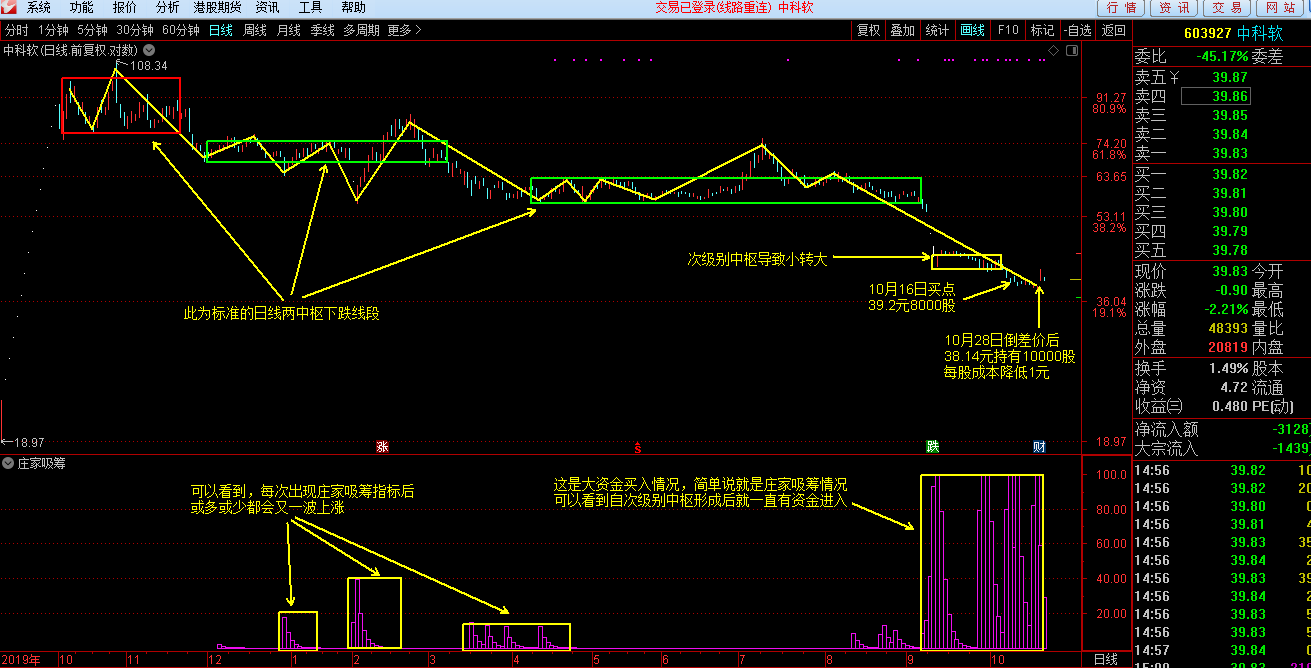The width and height of the screenshot is (1311, 668).
Task: Remove stock via -自选 button
Action: [x=1077, y=30]
